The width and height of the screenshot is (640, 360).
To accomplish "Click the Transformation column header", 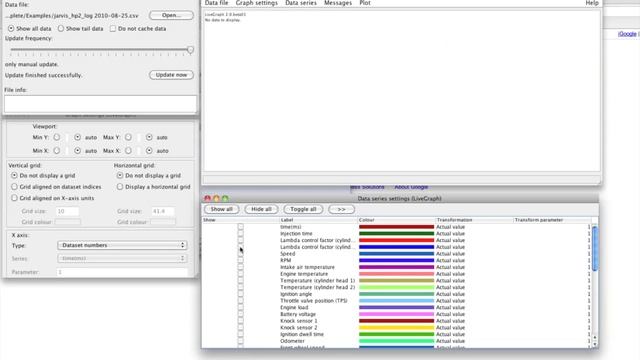I will pos(474,220).
